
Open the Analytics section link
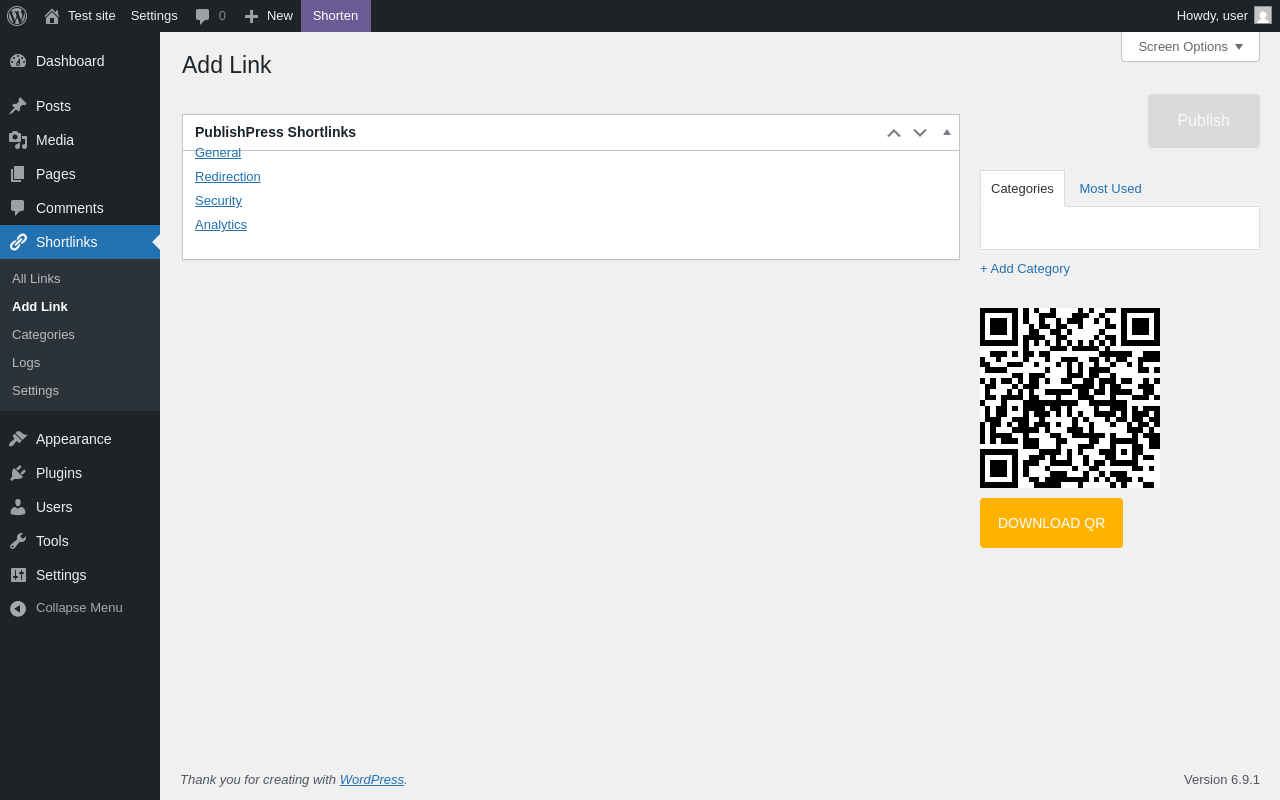coord(221,225)
